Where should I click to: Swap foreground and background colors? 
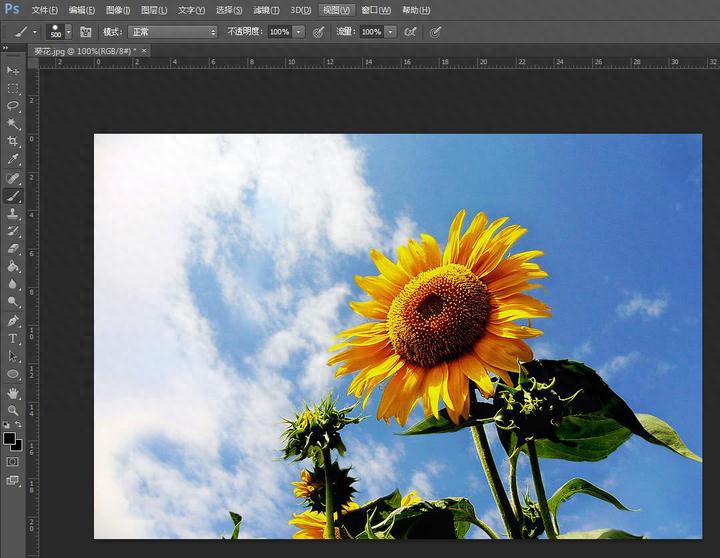click(x=19, y=426)
